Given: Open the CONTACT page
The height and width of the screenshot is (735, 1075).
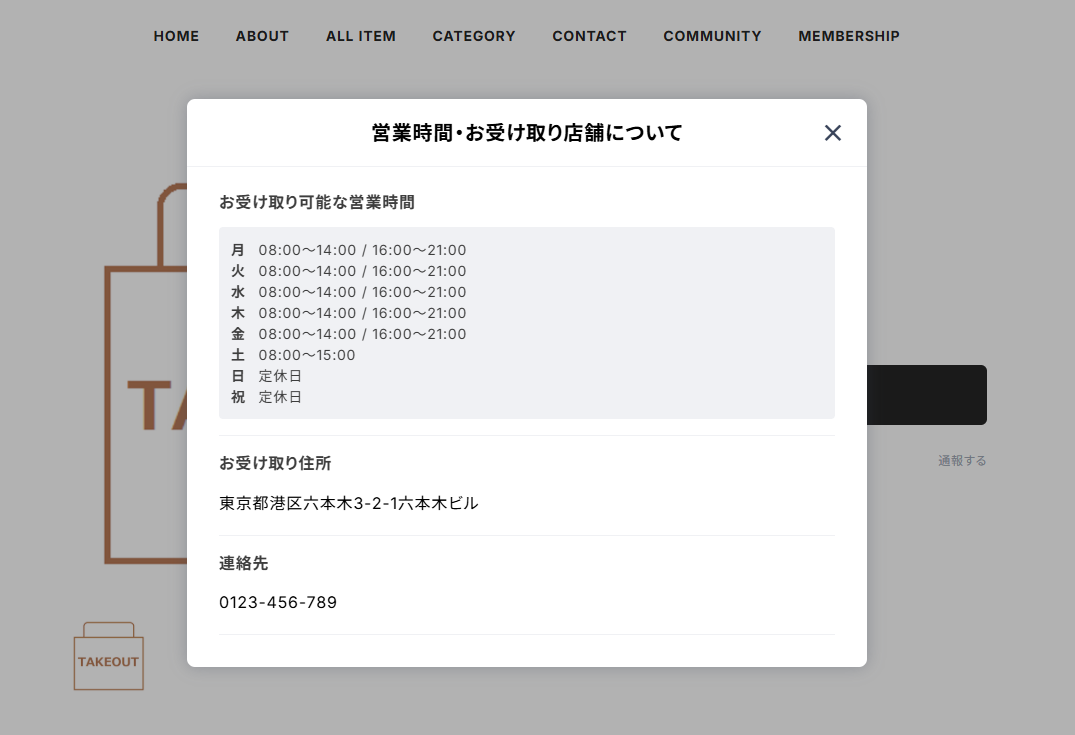Looking at the screenshot, I should coord(590,36).
